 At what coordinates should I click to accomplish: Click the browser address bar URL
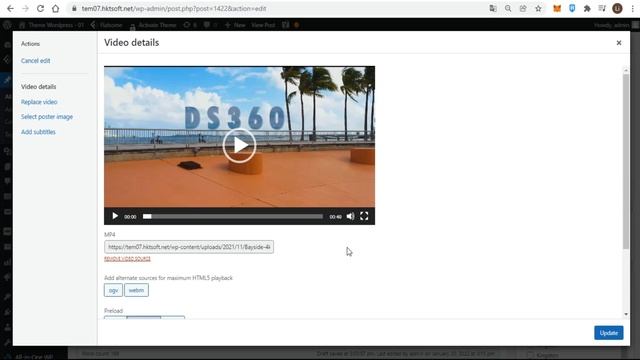[174, 8]
